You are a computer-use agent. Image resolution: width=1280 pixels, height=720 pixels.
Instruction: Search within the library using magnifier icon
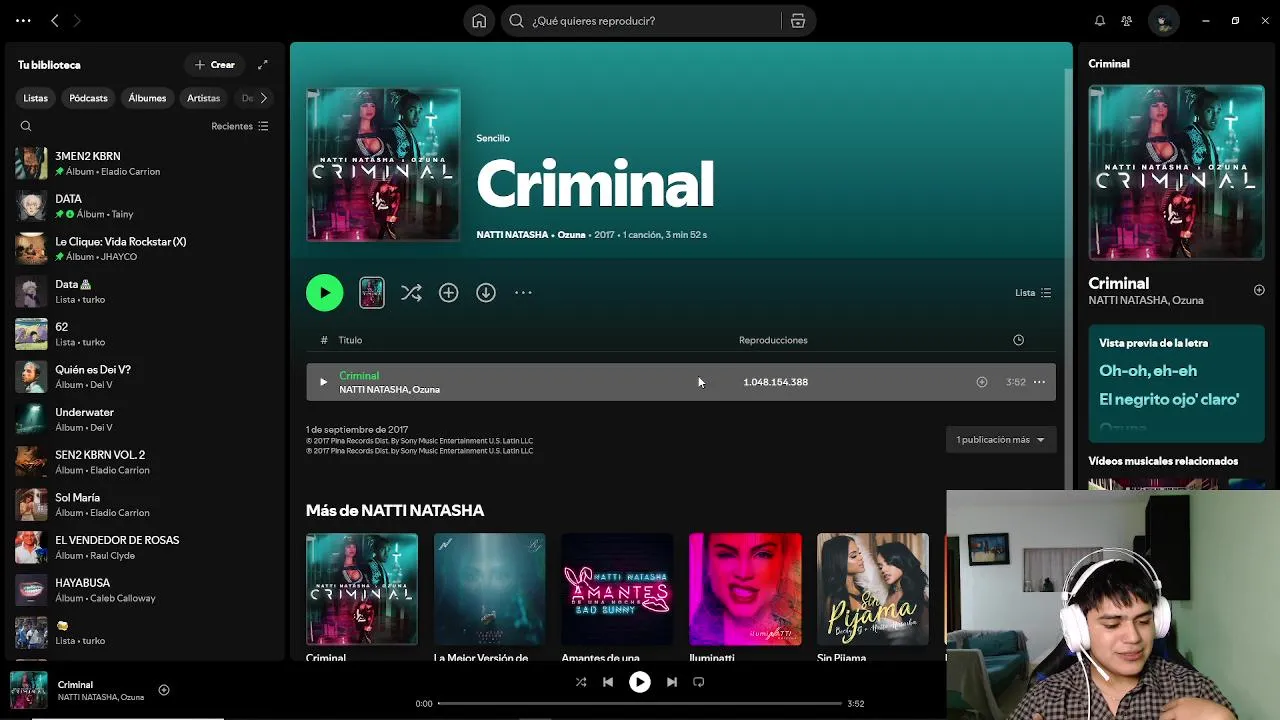(26, 126)
